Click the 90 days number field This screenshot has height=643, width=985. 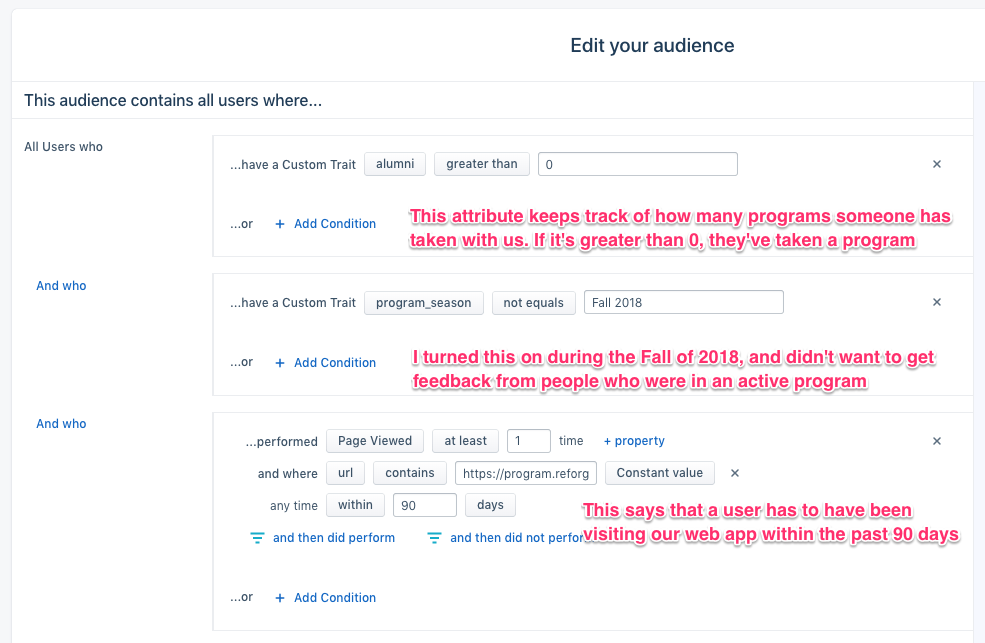(425, 505)
